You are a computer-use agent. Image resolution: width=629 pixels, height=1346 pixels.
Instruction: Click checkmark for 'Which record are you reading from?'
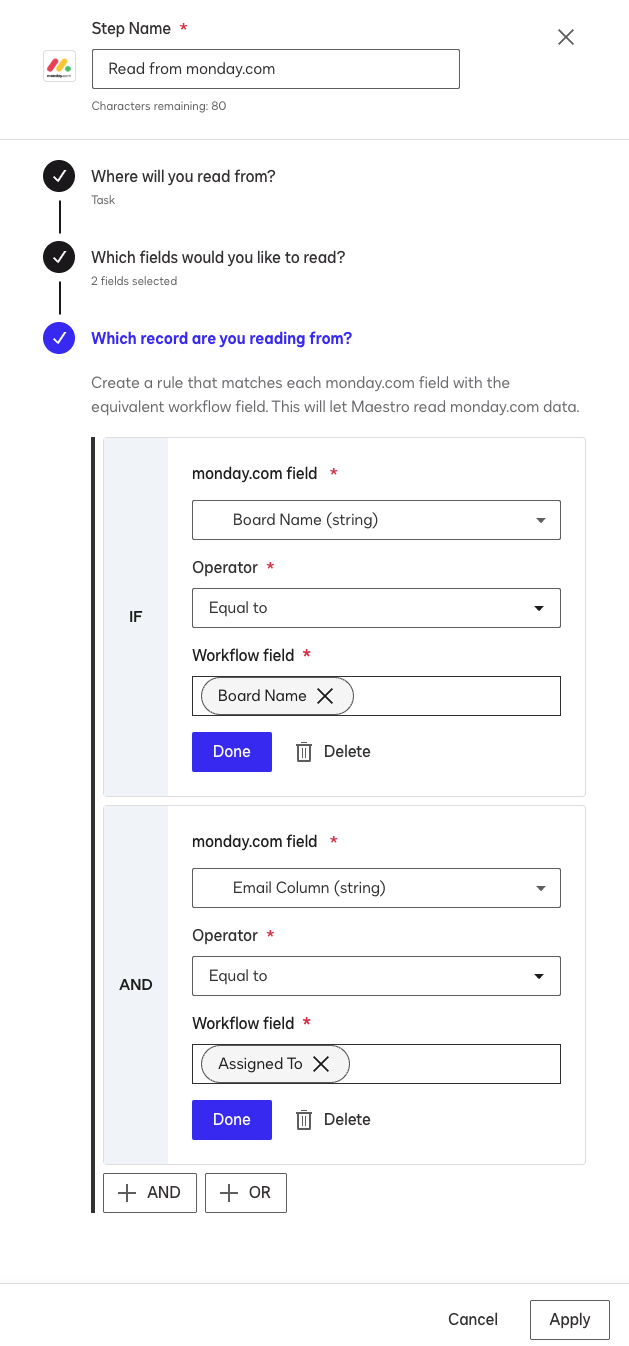tap(59, 338)
